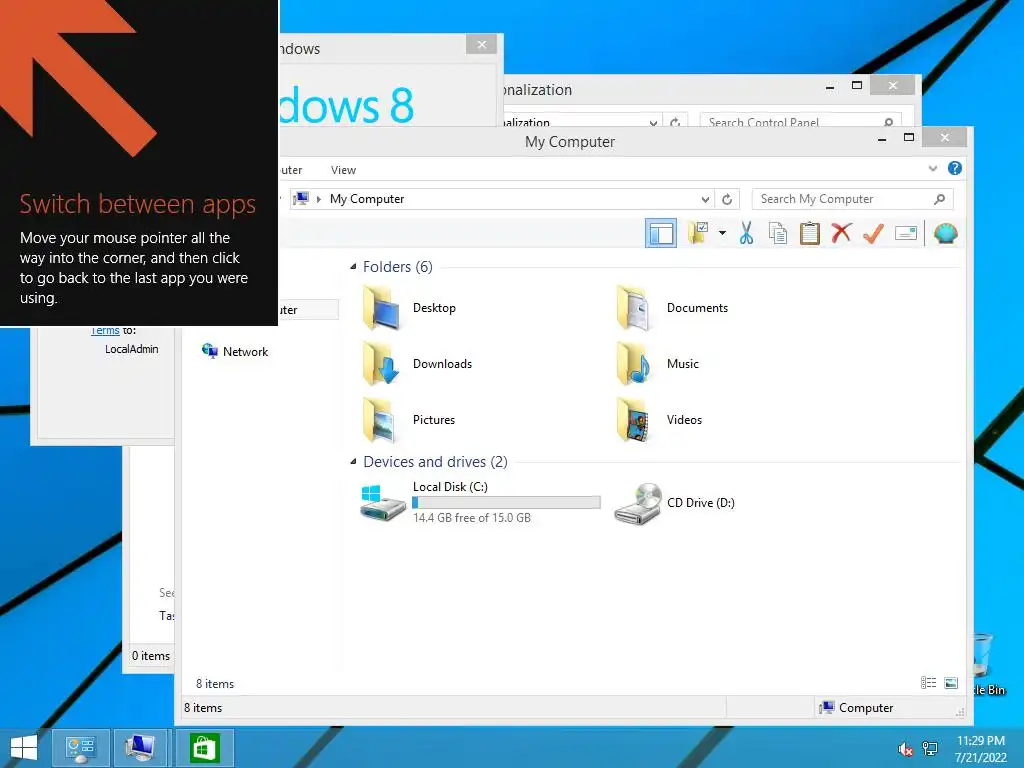Select CD Drive (D:)
This screenshot has height=768, width=1024.
(x=675, y=503)
